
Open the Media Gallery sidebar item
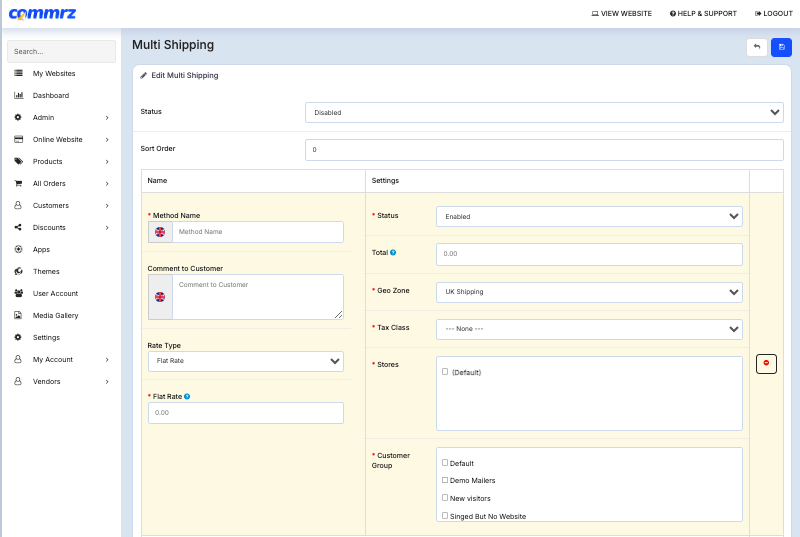(x=55, y=316)
